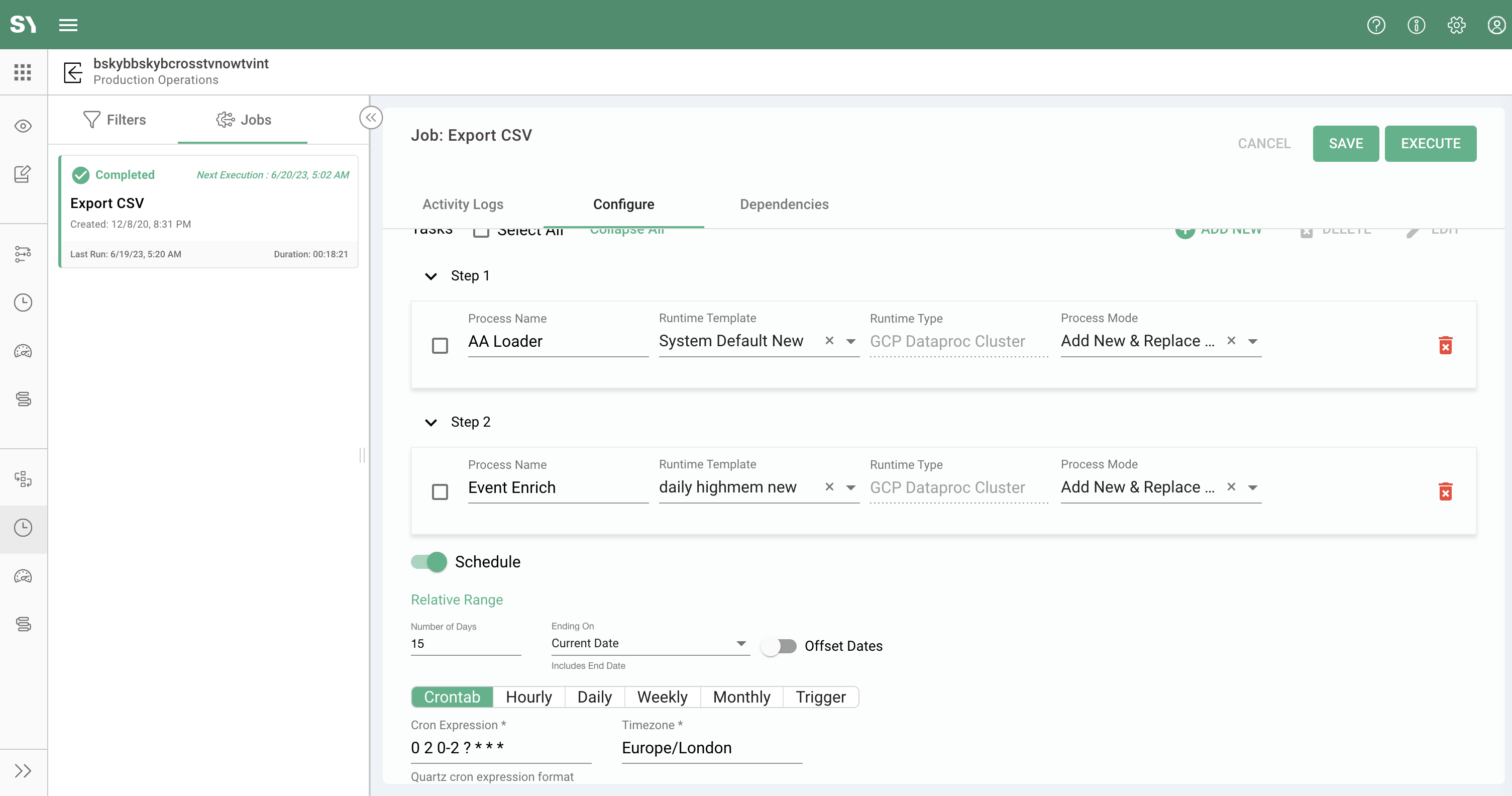This screenshot has width=1512, height=796.
Task: Select the Weekly schedule option
Action: [x=662, y=697]
